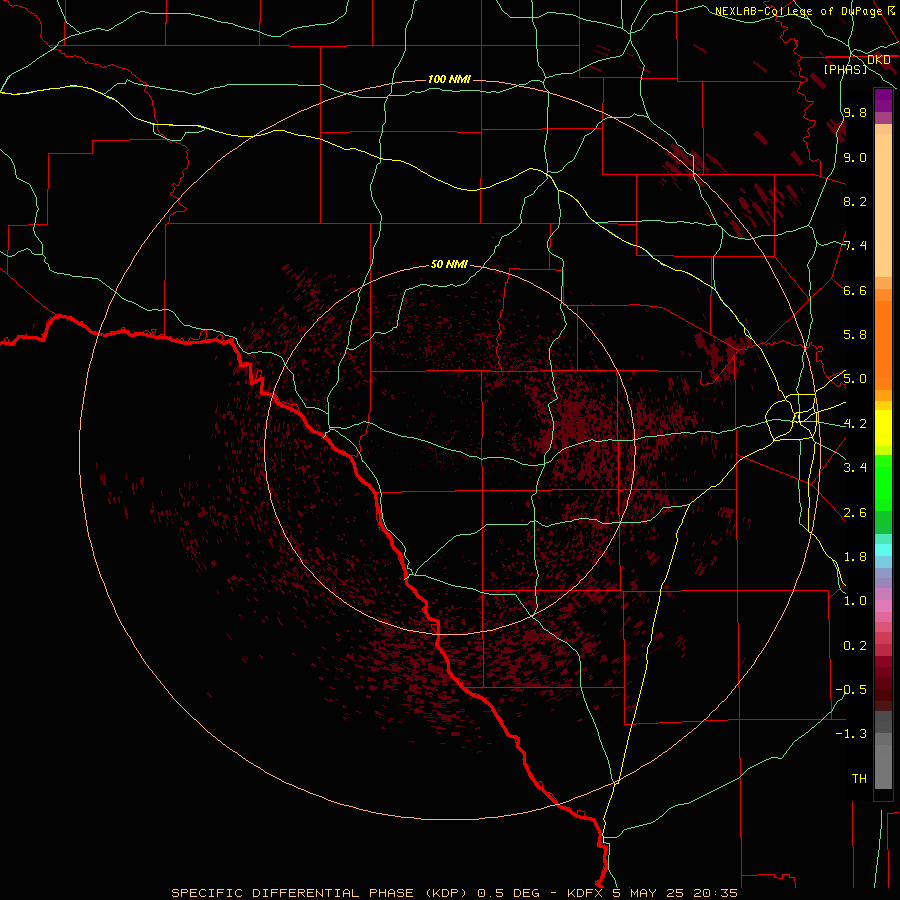This screenshot has width=900, height=900.
Task: Click the 9.8 legend value
Action: coord(855,112)
